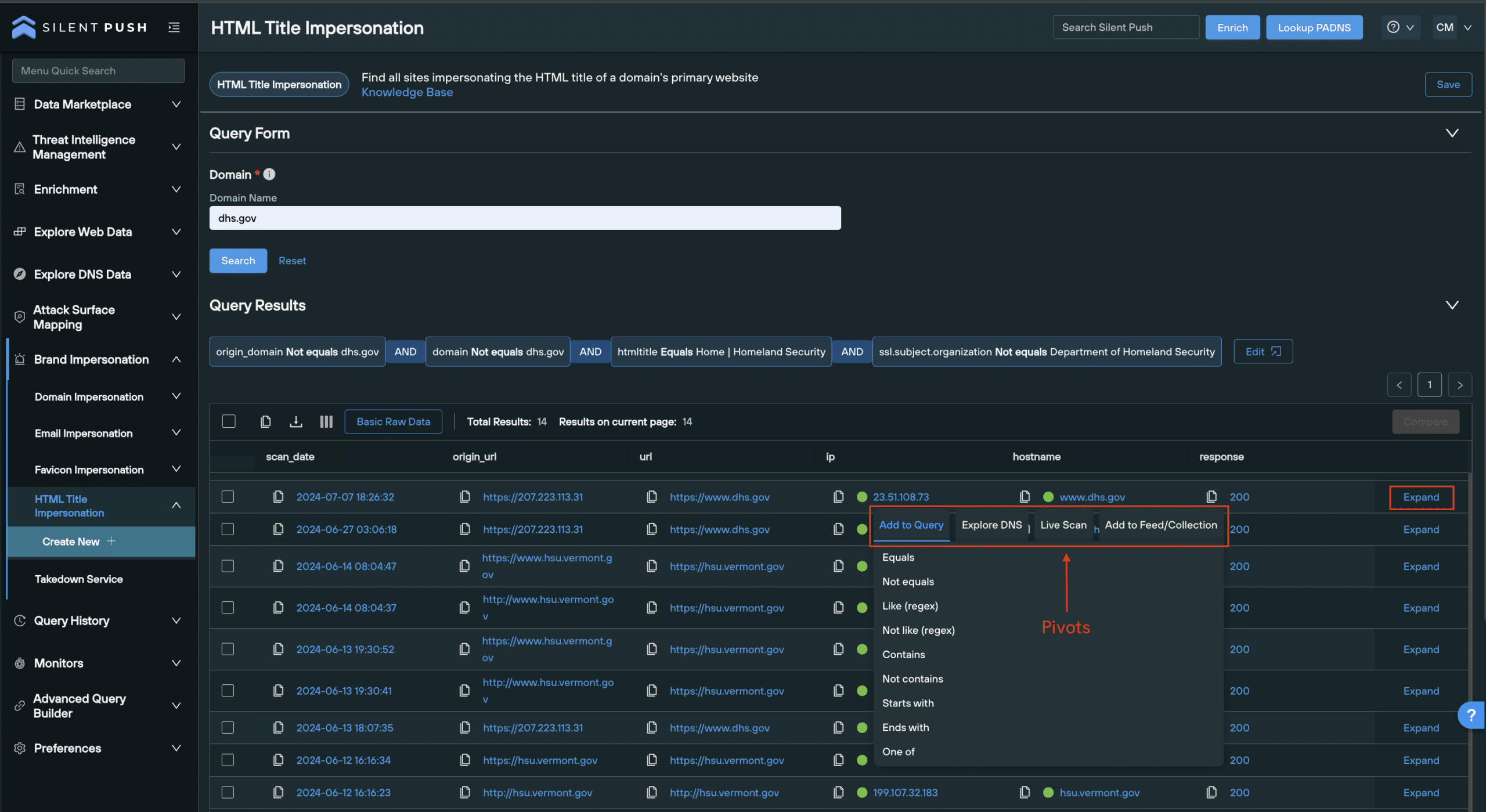Click Explore DNS Data compass icon
The height and width of the screenshot is (812, 1486).
coord(20,274)
